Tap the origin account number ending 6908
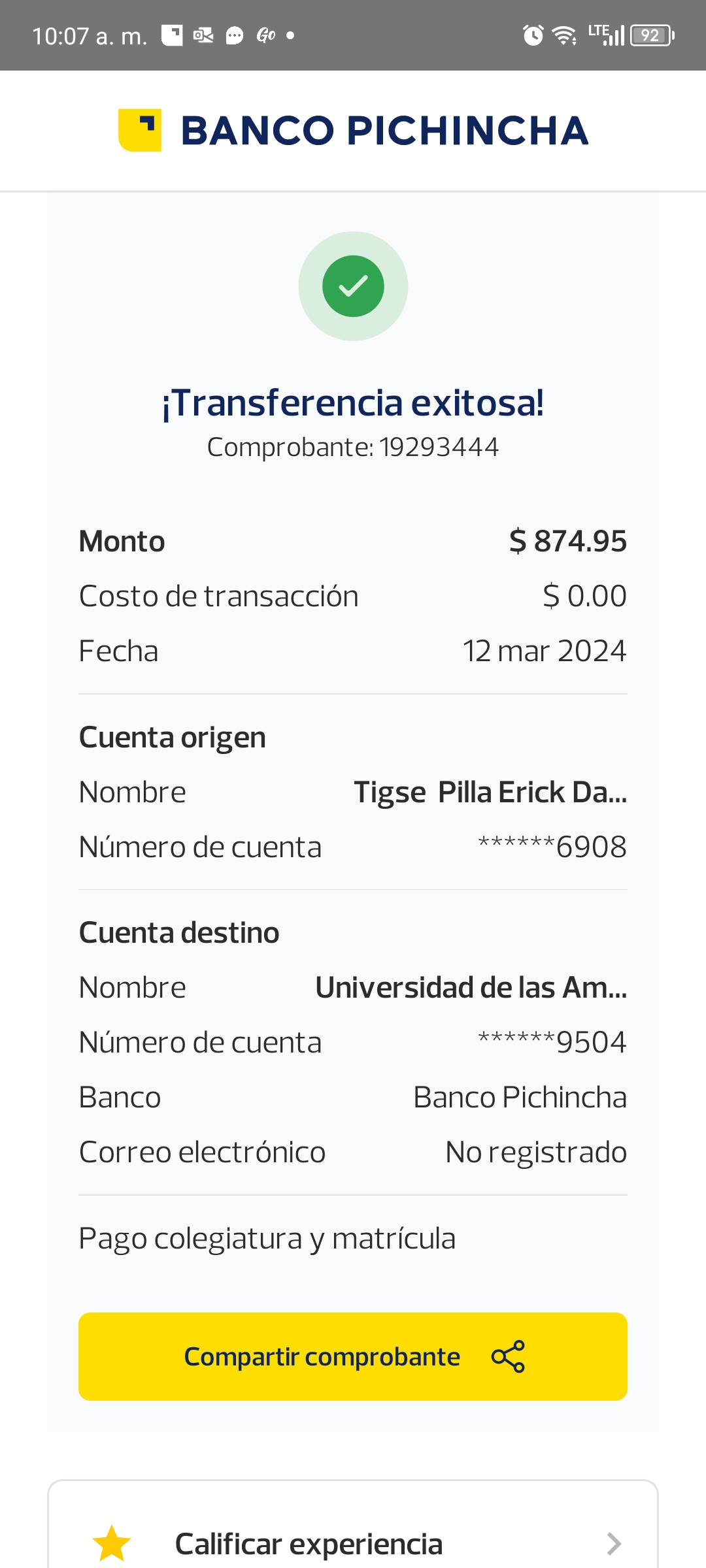 (x=552, y=847)
